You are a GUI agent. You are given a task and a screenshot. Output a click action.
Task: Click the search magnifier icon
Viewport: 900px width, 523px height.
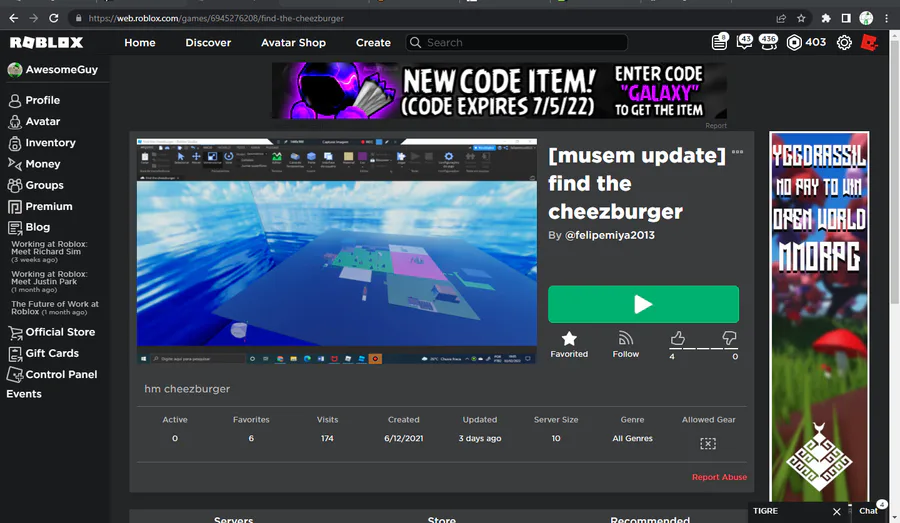point(415,42)
